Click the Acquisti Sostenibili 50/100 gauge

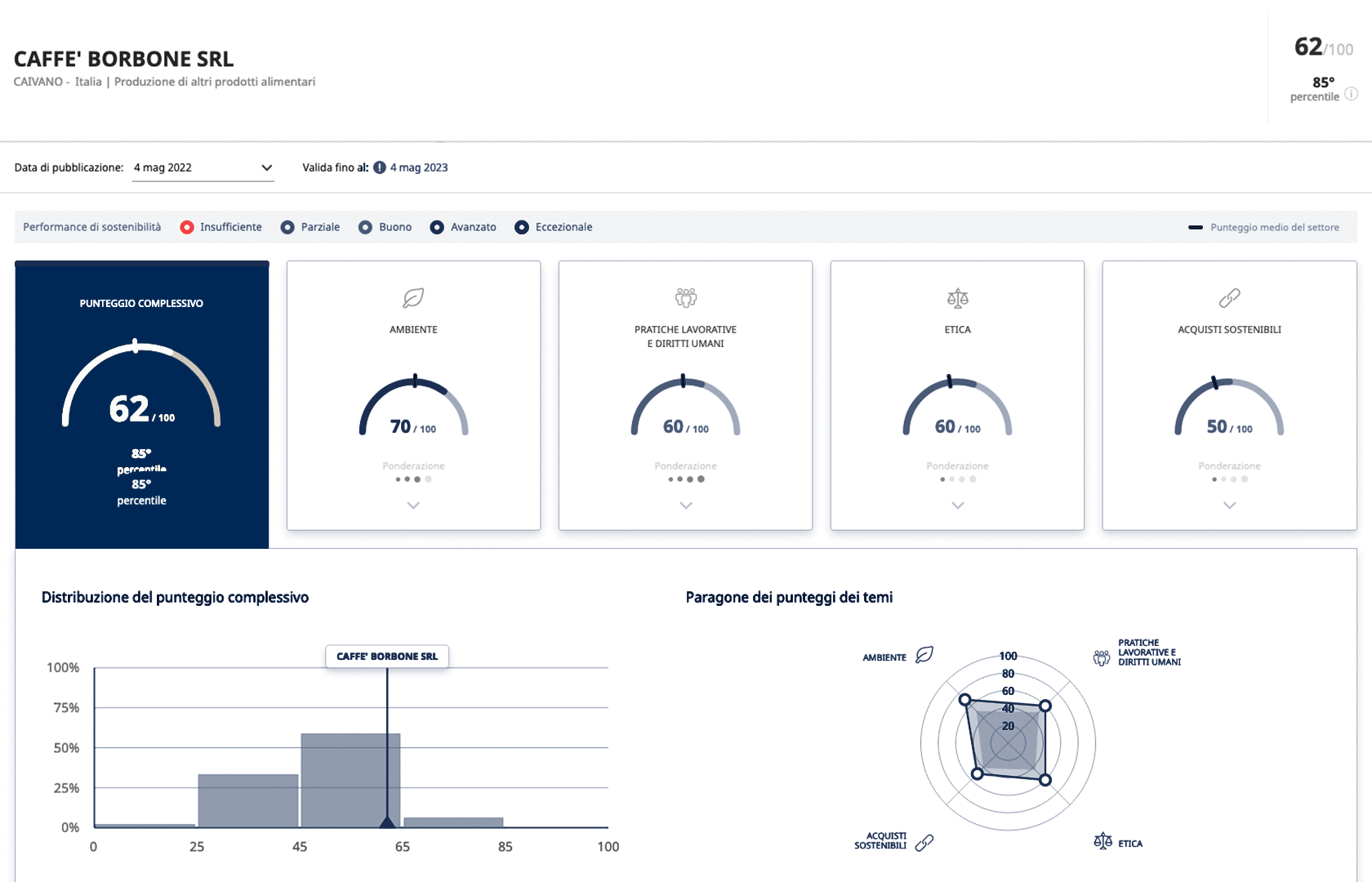[1230, 407]
